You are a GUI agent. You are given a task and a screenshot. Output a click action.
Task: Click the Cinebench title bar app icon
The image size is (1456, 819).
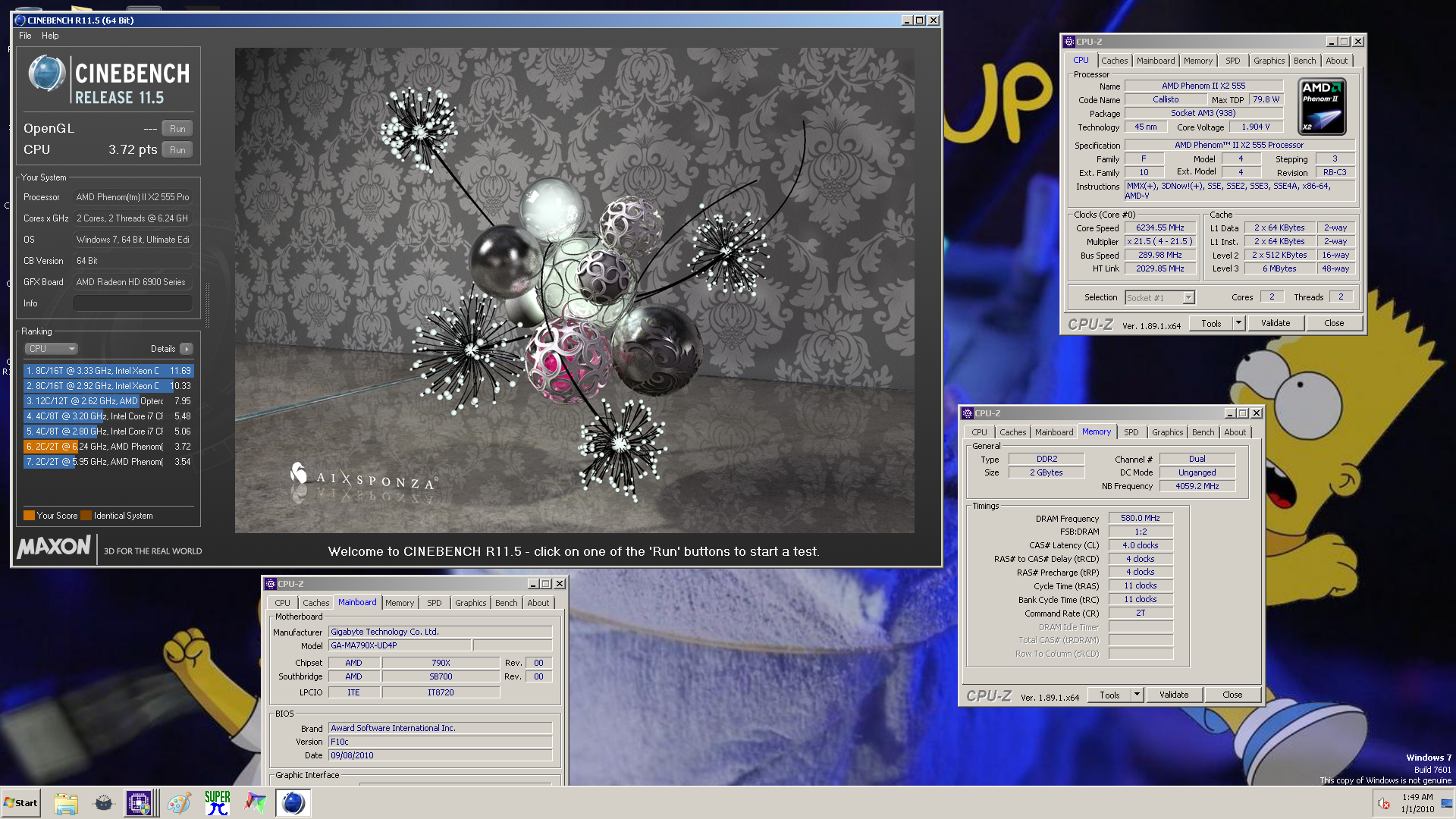pos(20,20)
